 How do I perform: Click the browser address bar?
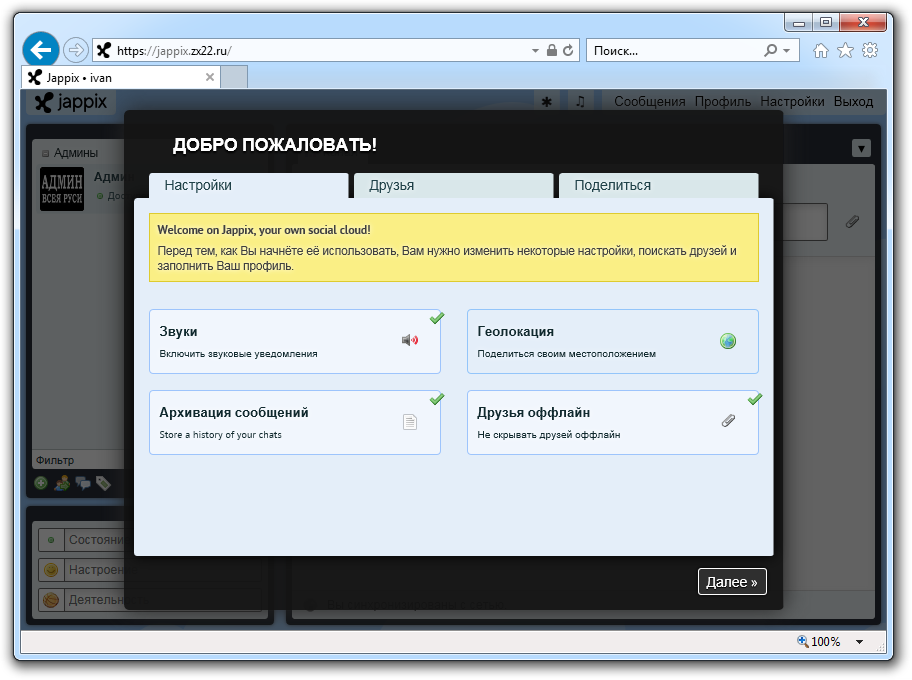point(320,50)
